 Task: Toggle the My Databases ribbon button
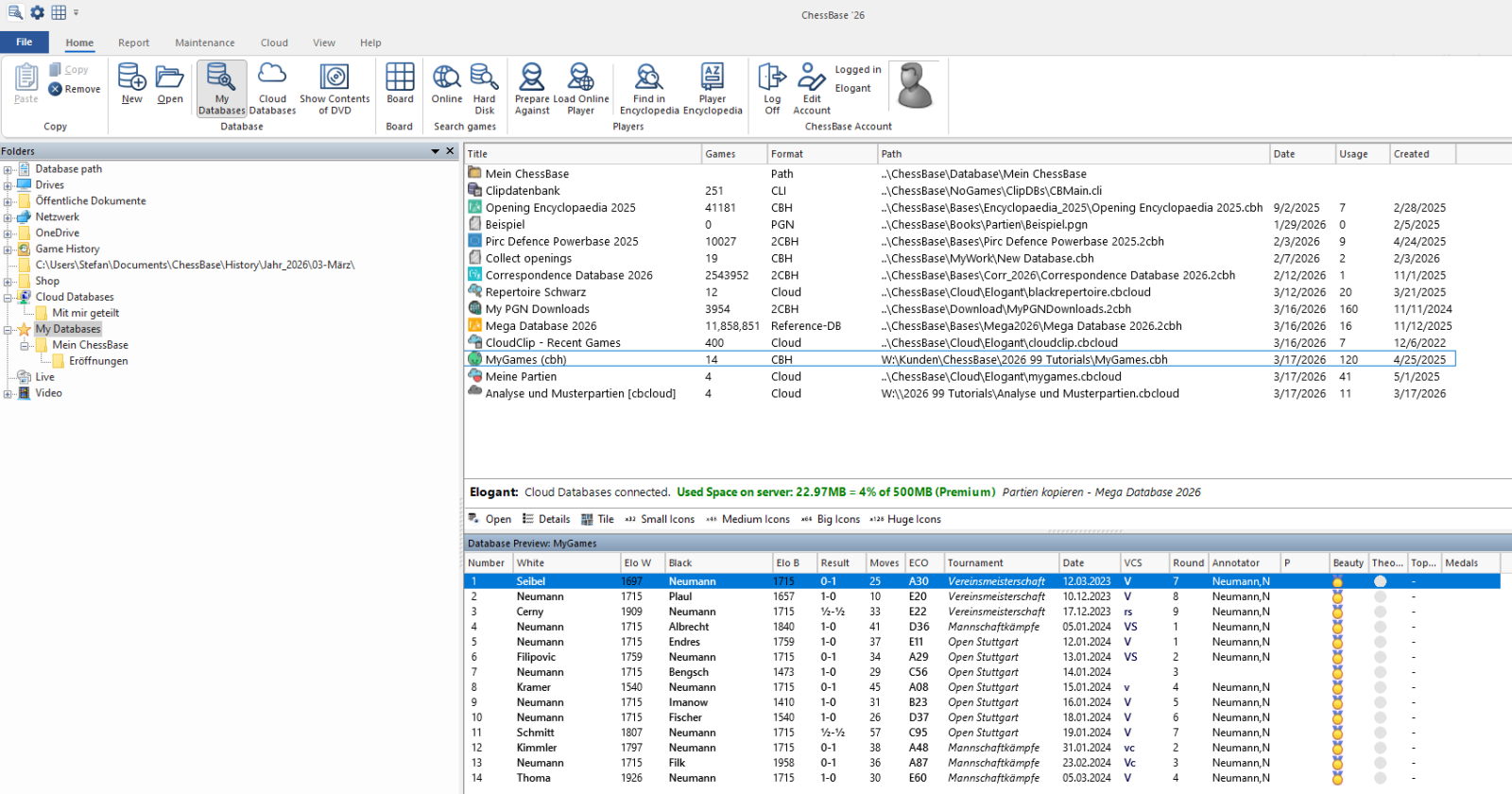click(222, 88)
